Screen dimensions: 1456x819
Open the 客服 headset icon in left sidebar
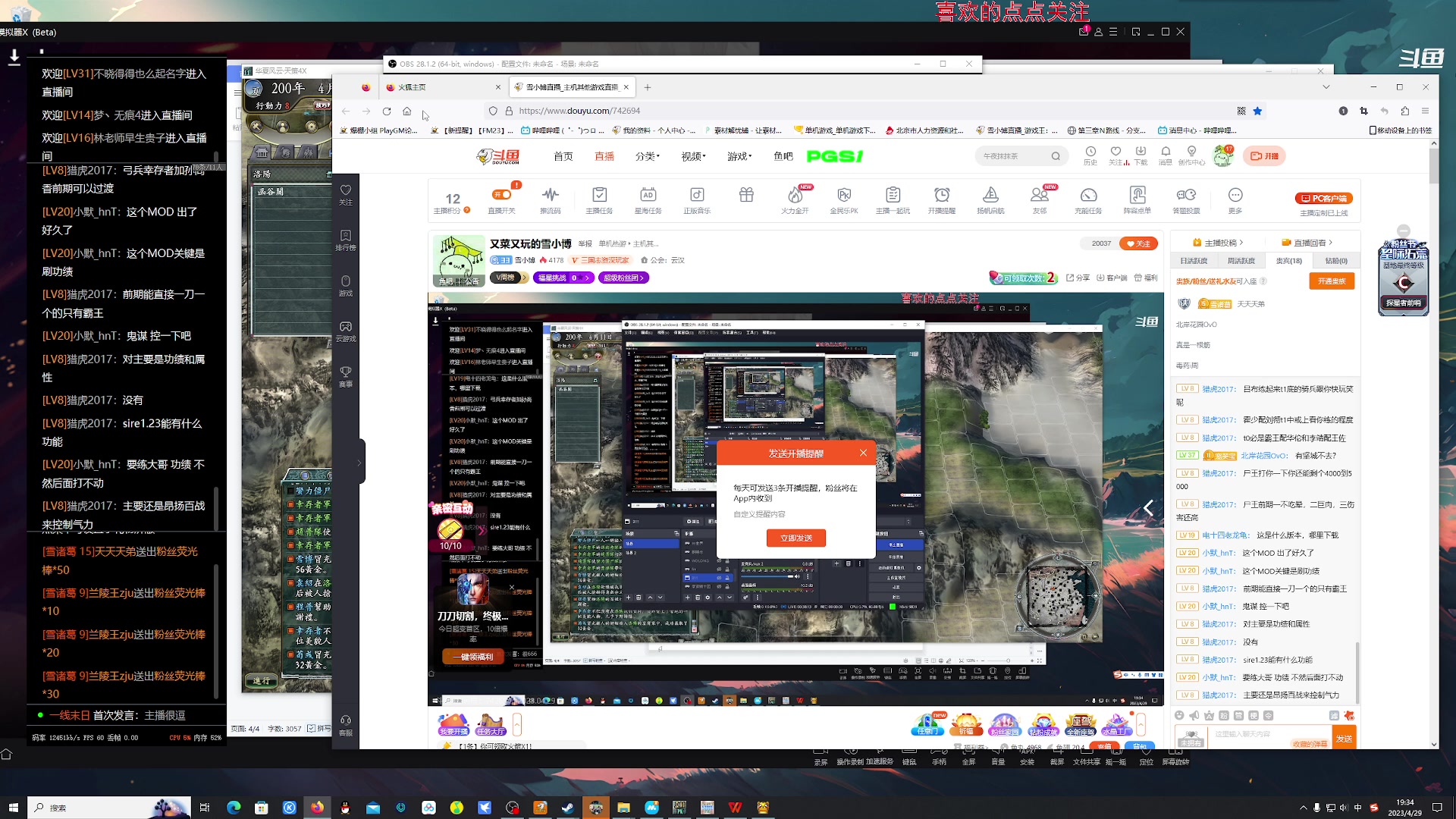click(346, 720)
